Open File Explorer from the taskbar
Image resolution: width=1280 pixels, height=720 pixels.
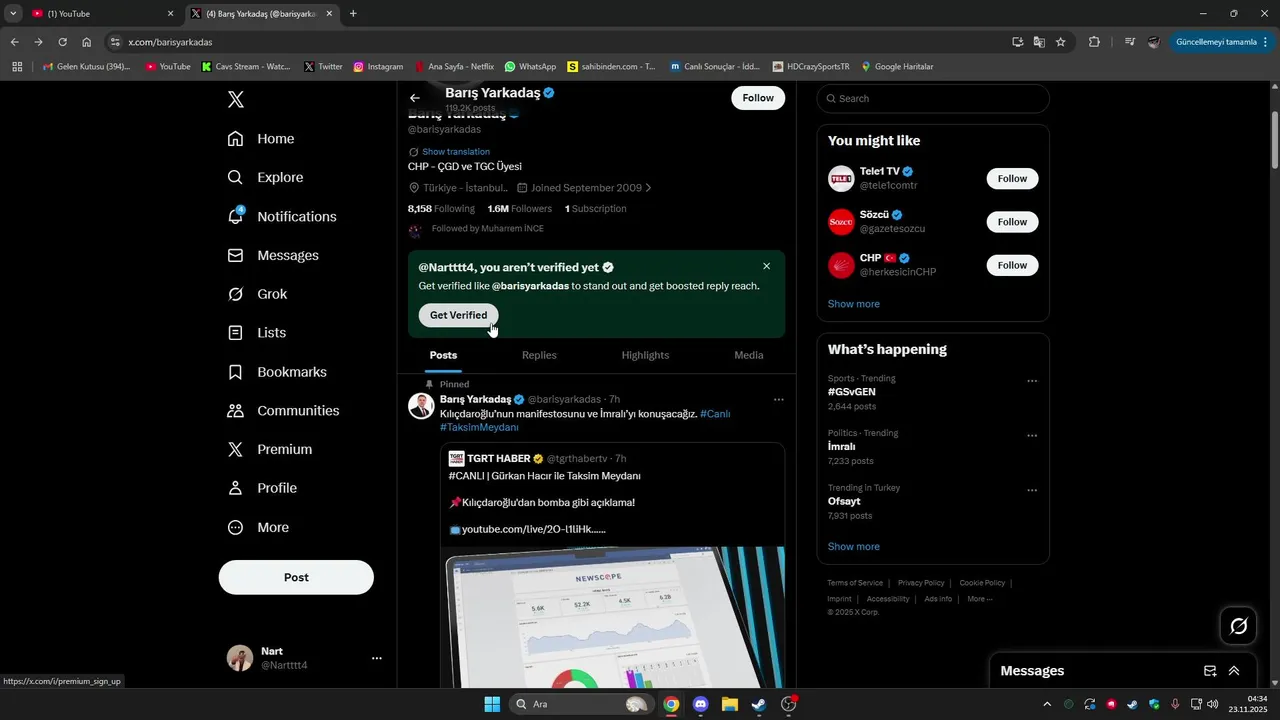click(x=729, y=704)
